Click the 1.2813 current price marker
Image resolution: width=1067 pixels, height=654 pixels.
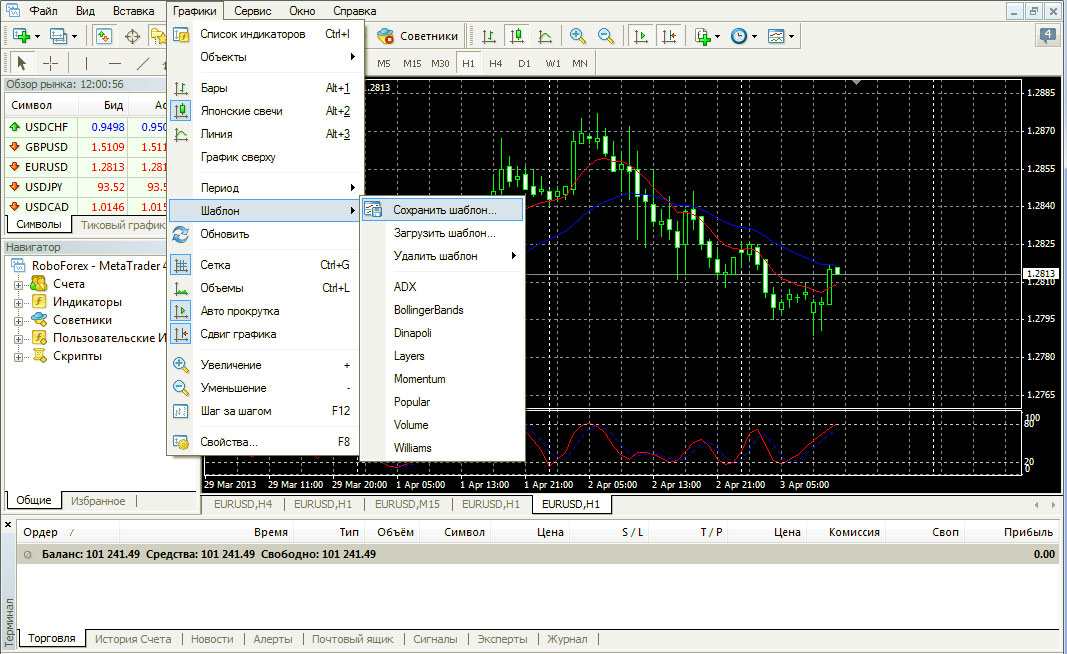(x=1041, y=273)
